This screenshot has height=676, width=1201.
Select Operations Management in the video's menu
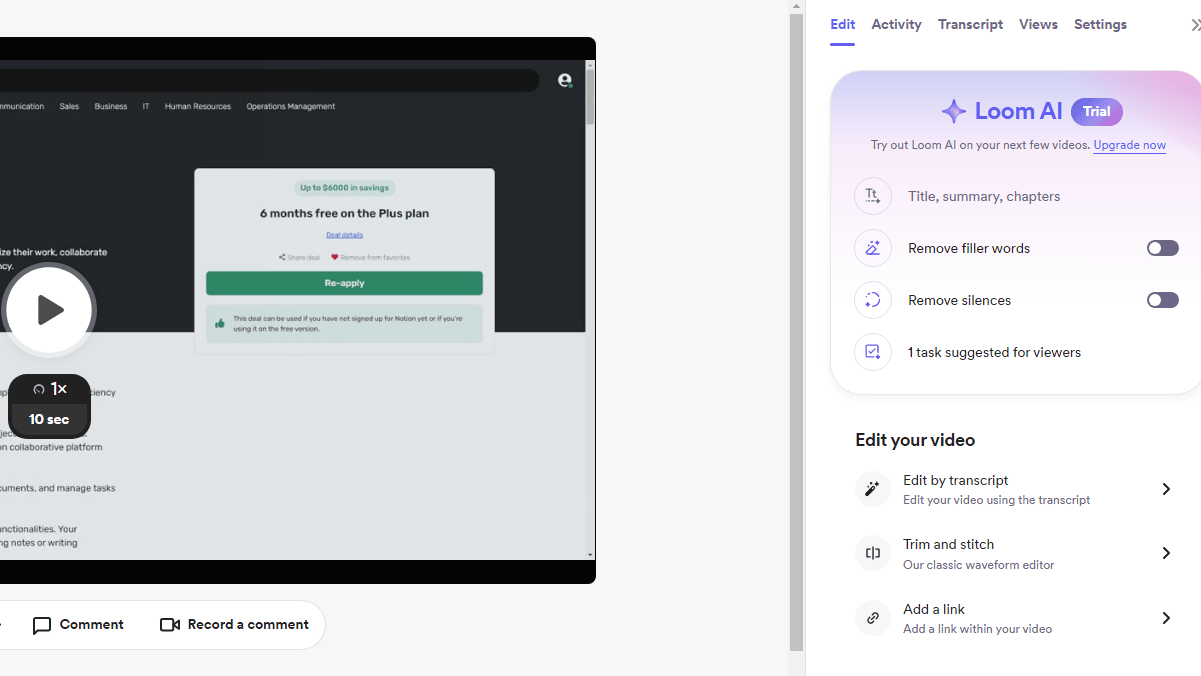(x=291, y=106)
